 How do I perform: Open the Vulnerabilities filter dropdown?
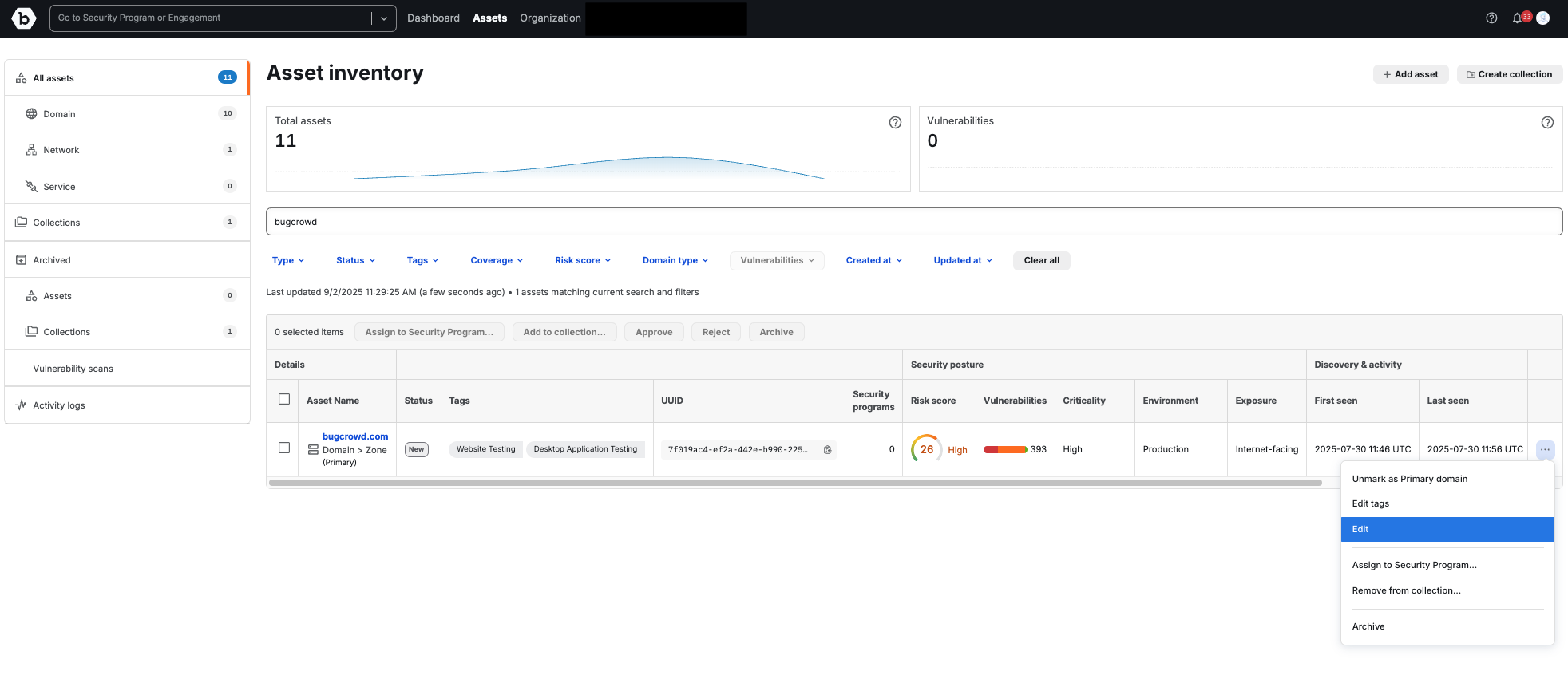tap(777, 260)
